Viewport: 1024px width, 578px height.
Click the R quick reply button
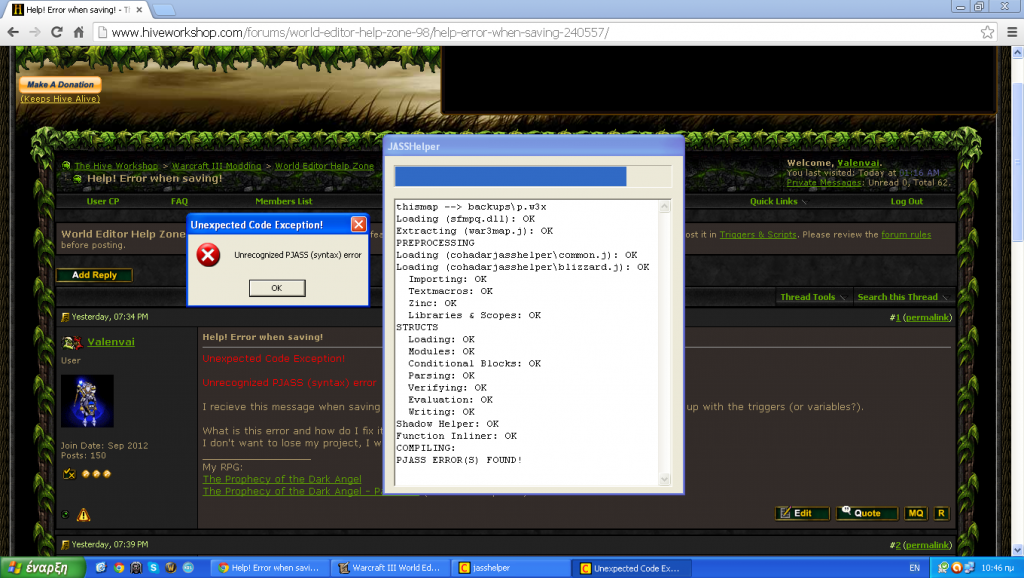click(941, 513)
